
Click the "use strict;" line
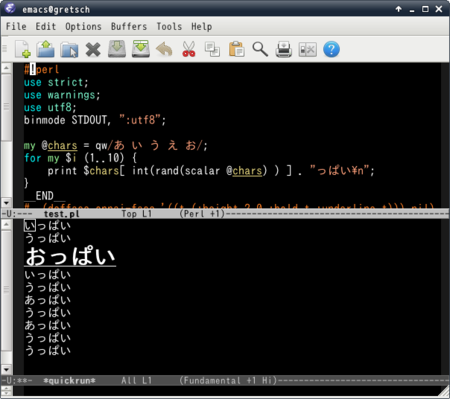56,82
